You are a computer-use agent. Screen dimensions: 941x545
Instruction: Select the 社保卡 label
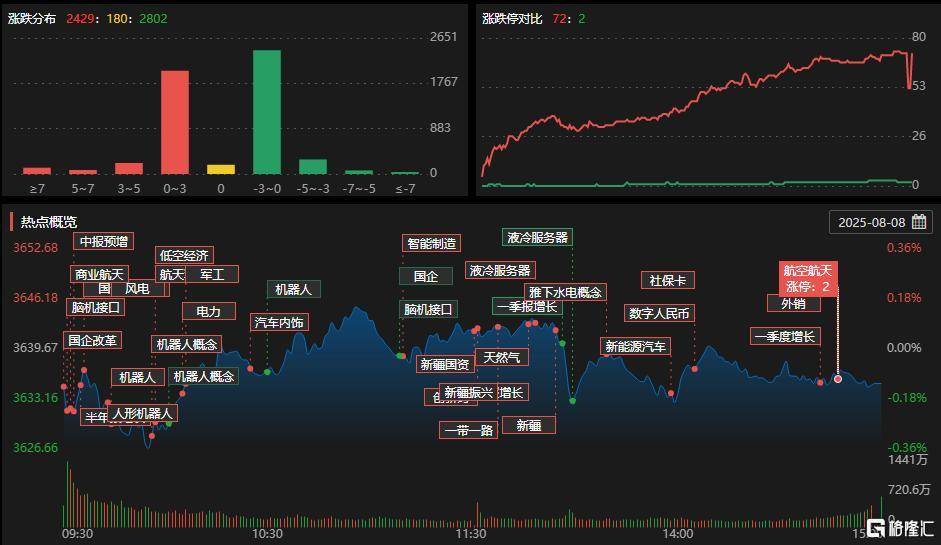pyautogui.click(x=667, y=280)
